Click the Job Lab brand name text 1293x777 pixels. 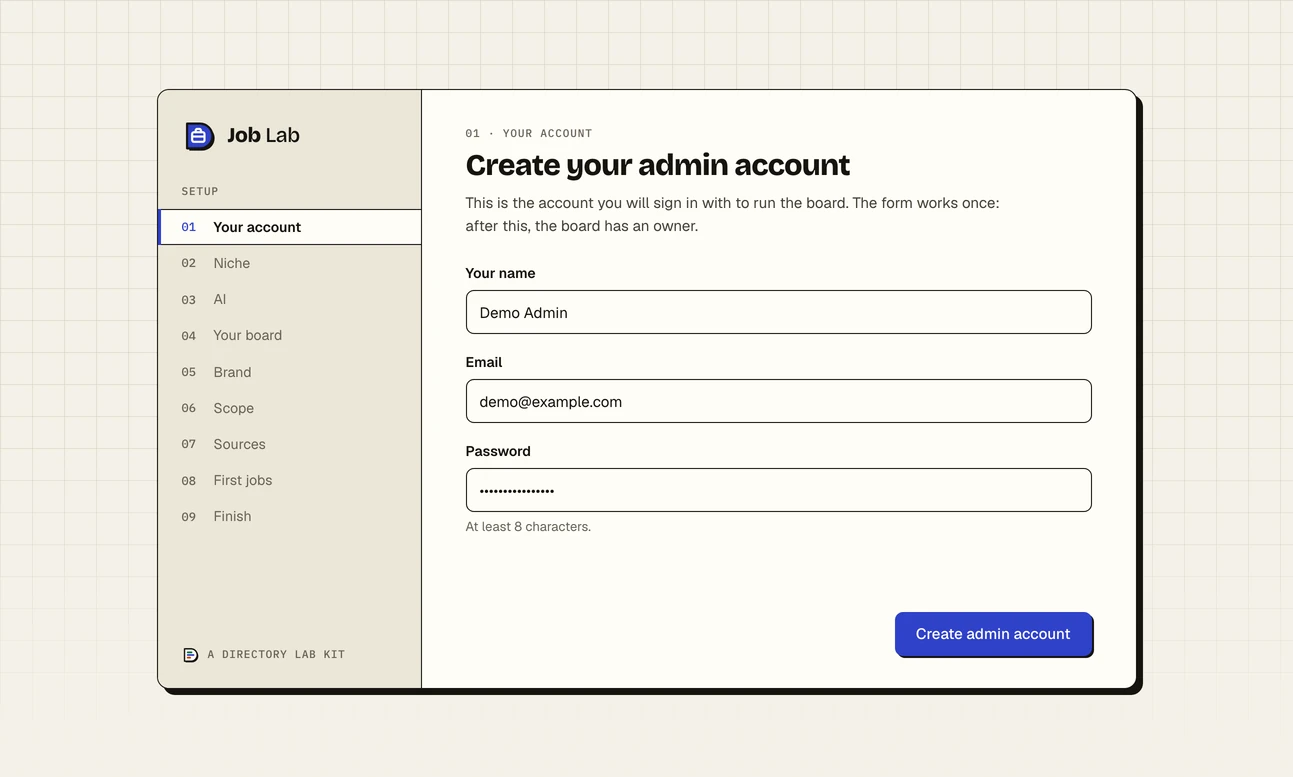pos(263,135)
